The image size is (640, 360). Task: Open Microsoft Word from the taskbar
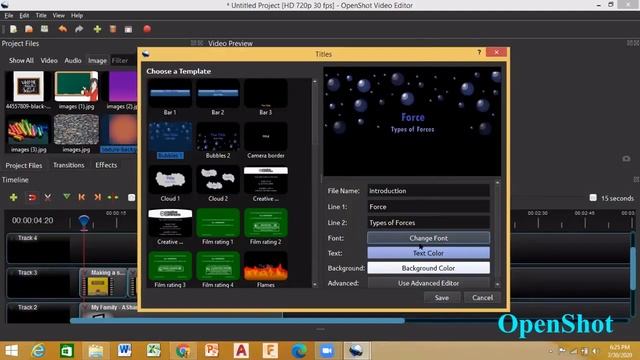[124, 351]
